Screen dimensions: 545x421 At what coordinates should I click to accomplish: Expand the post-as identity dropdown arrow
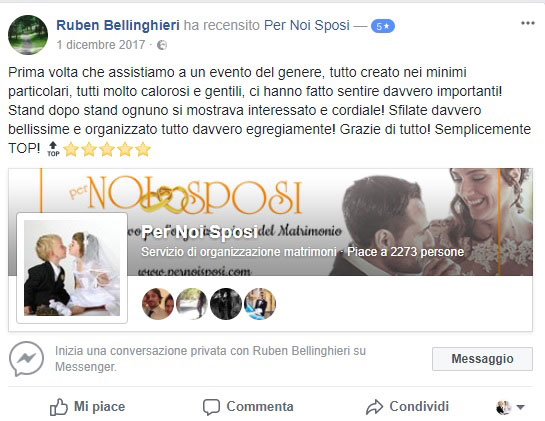[x=520, y=407]
